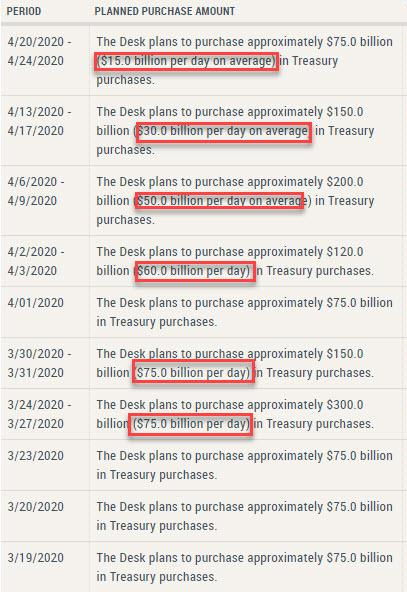Click the highlighted $60.0 billion per day text
This screenshot has height=592, width=407.
point(195,271)
